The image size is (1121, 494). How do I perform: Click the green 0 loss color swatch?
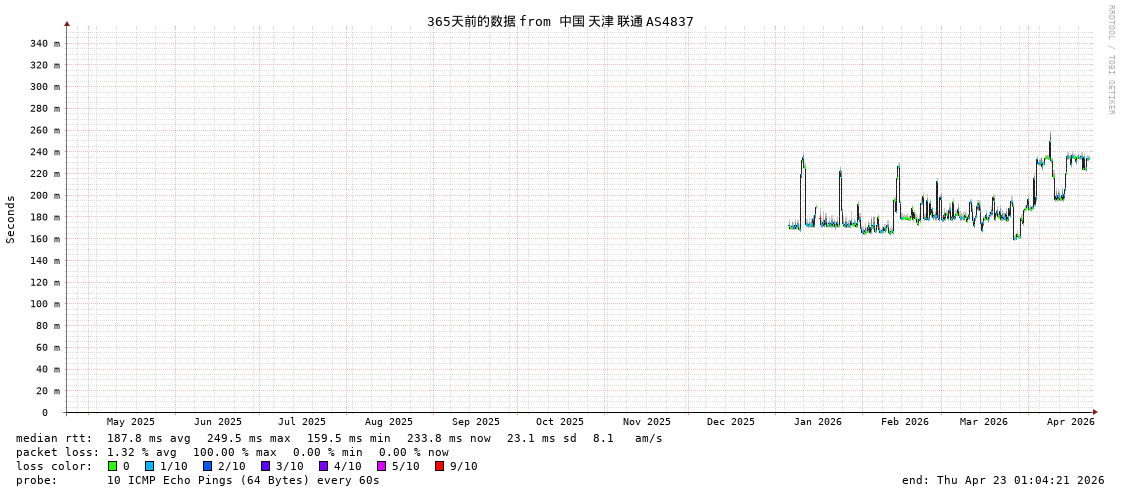pyautogui.click(x=113, y=466)
